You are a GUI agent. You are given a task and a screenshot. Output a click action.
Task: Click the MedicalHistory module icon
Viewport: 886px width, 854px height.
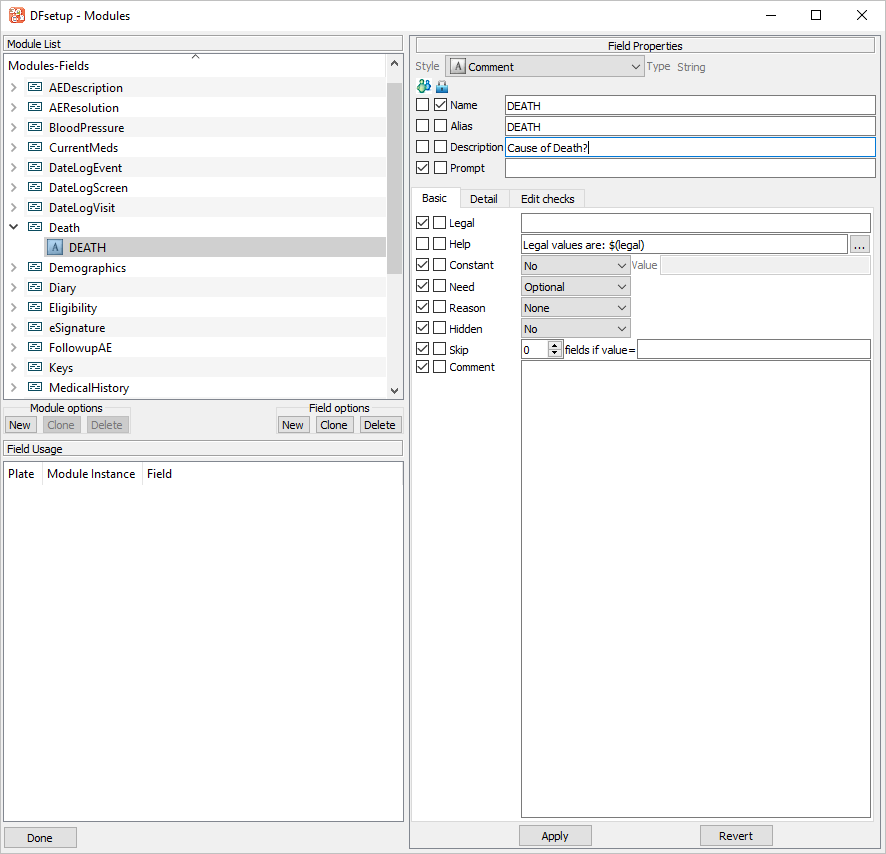[x=35, y=387]
